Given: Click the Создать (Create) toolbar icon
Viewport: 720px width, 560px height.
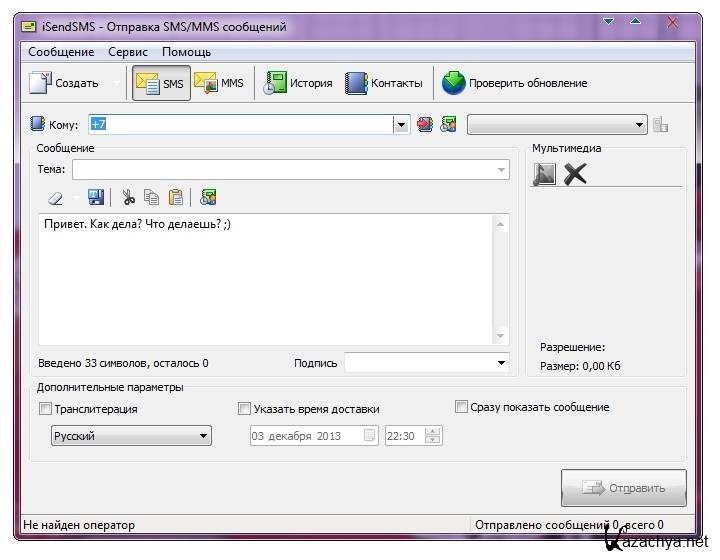Looking at the screenshot, I should 41,84.
